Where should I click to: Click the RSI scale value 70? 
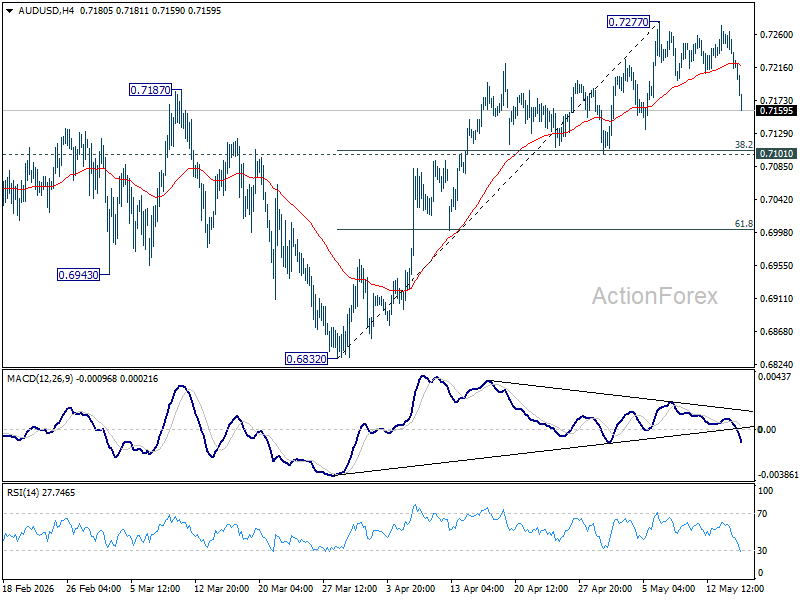762,514
